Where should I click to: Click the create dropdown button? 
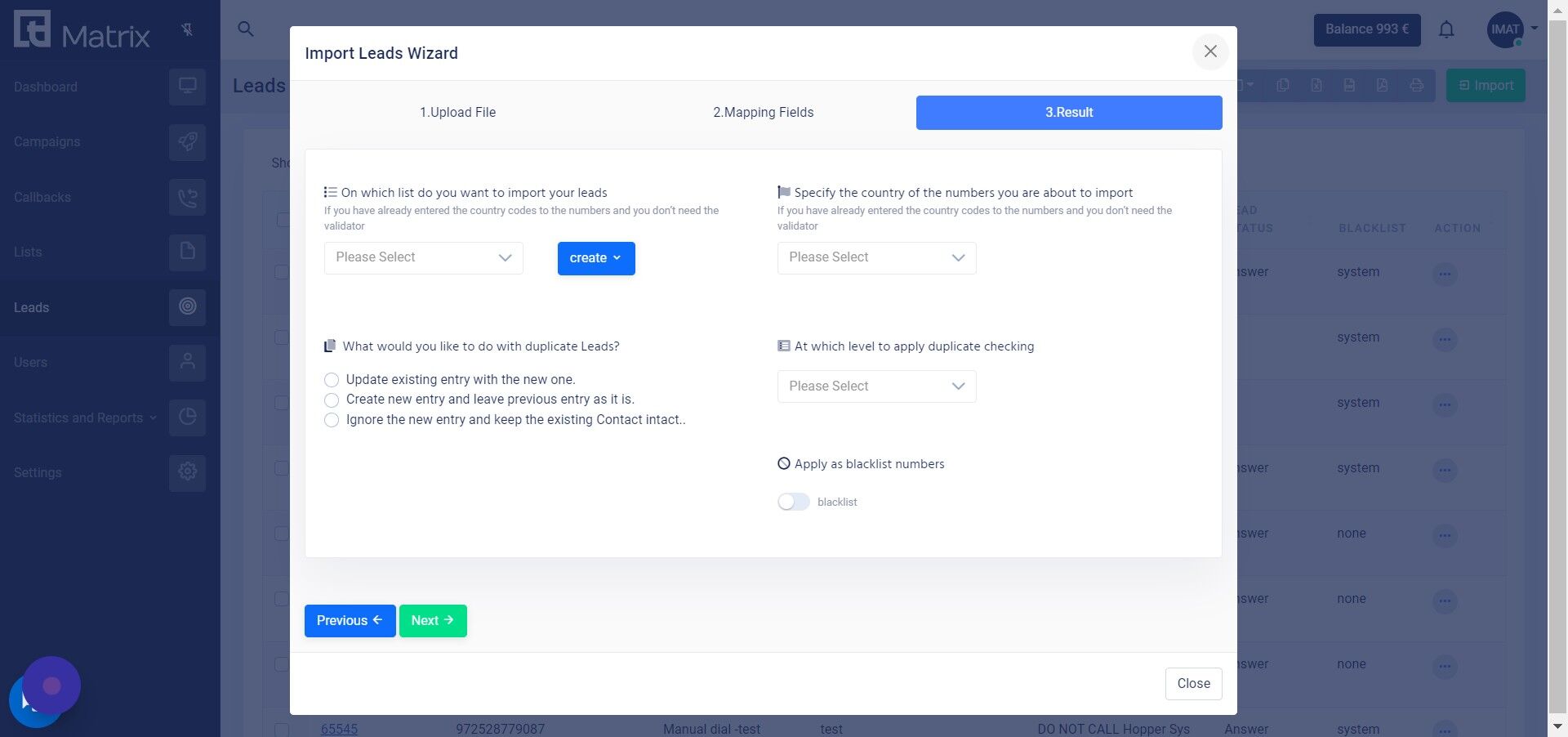coord(596,258)
